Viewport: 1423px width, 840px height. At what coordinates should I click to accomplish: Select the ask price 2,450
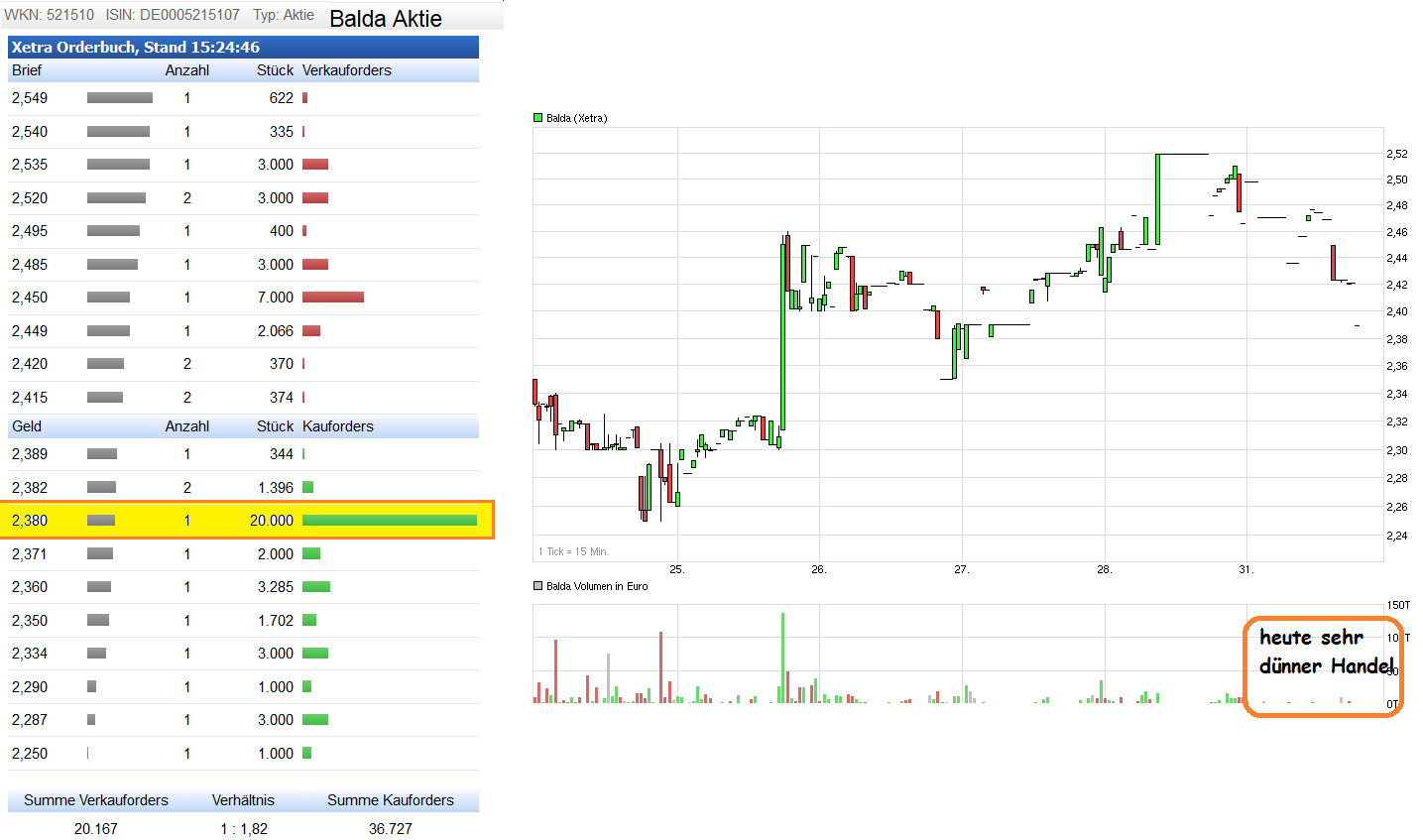pyautogui.click(x=30, y=298)
